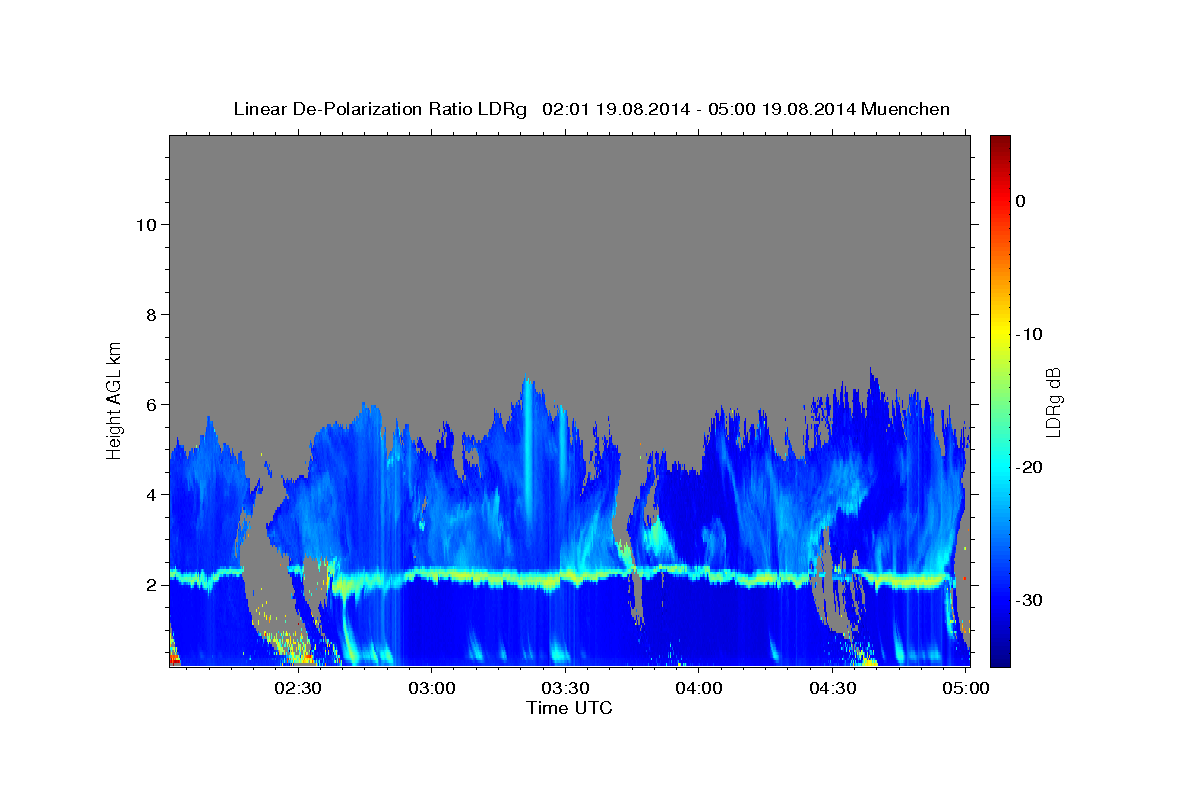Click the "LDRg dB" colorbar label
Screen dimensions: 1200x800
click(x=1053, y=402)
